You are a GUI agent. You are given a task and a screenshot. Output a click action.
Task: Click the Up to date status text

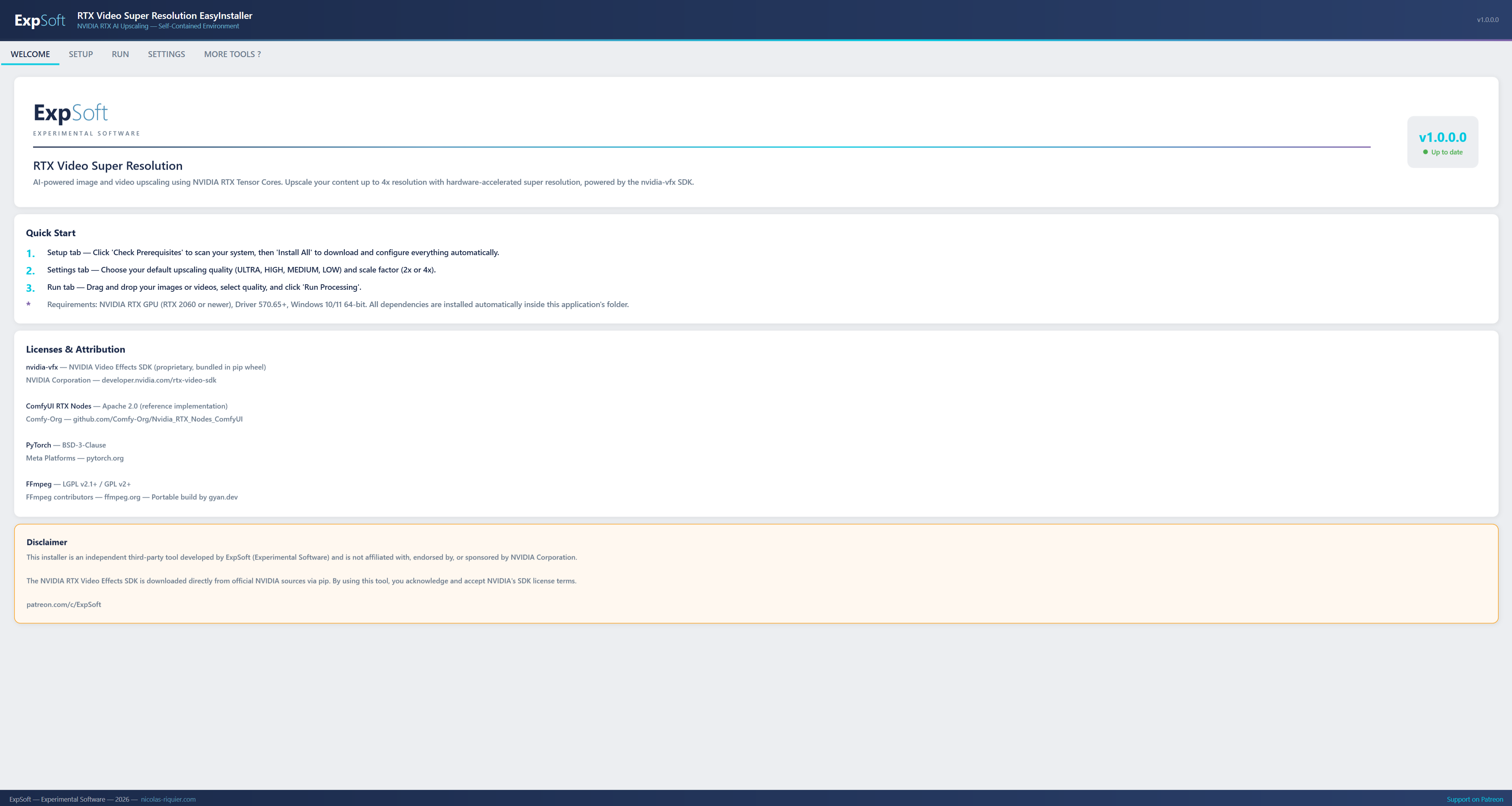point(1446,152)
